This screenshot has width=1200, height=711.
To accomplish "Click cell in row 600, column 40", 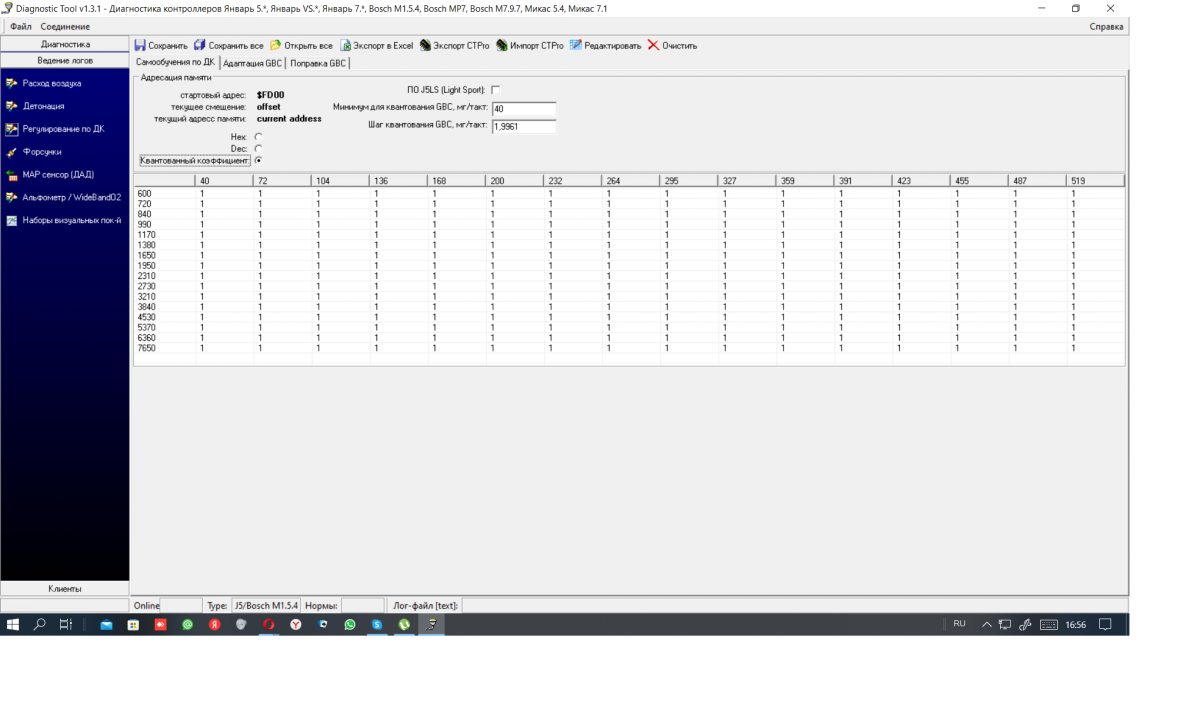I will click(x=224, y=193).
